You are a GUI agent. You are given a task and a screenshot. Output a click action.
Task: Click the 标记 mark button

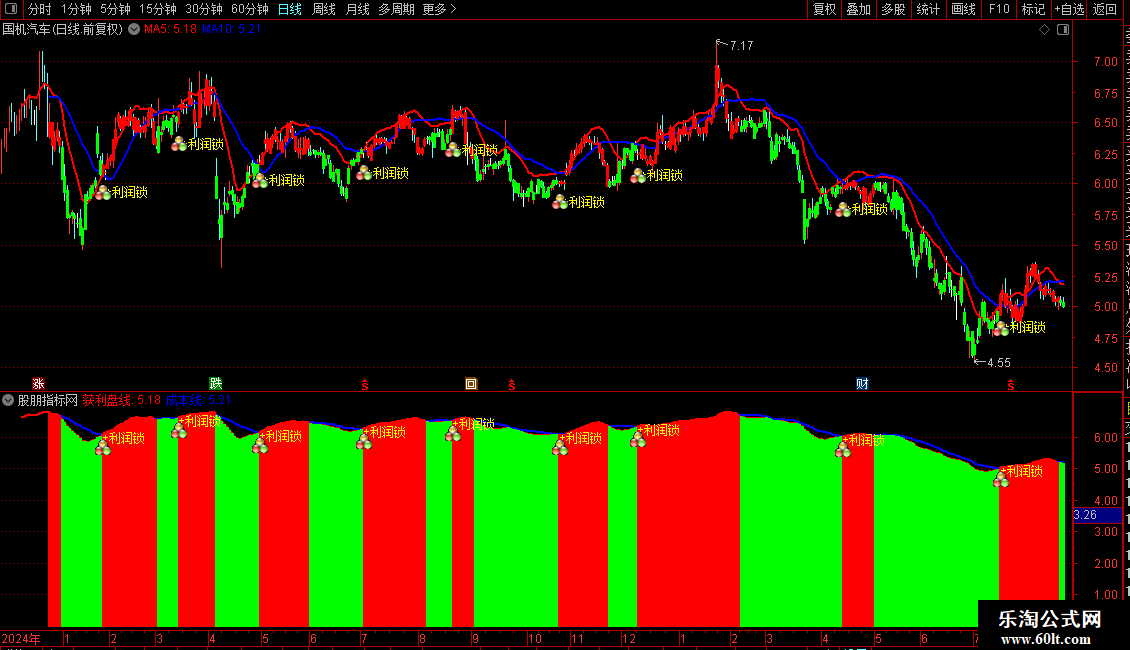(1033, 9)
